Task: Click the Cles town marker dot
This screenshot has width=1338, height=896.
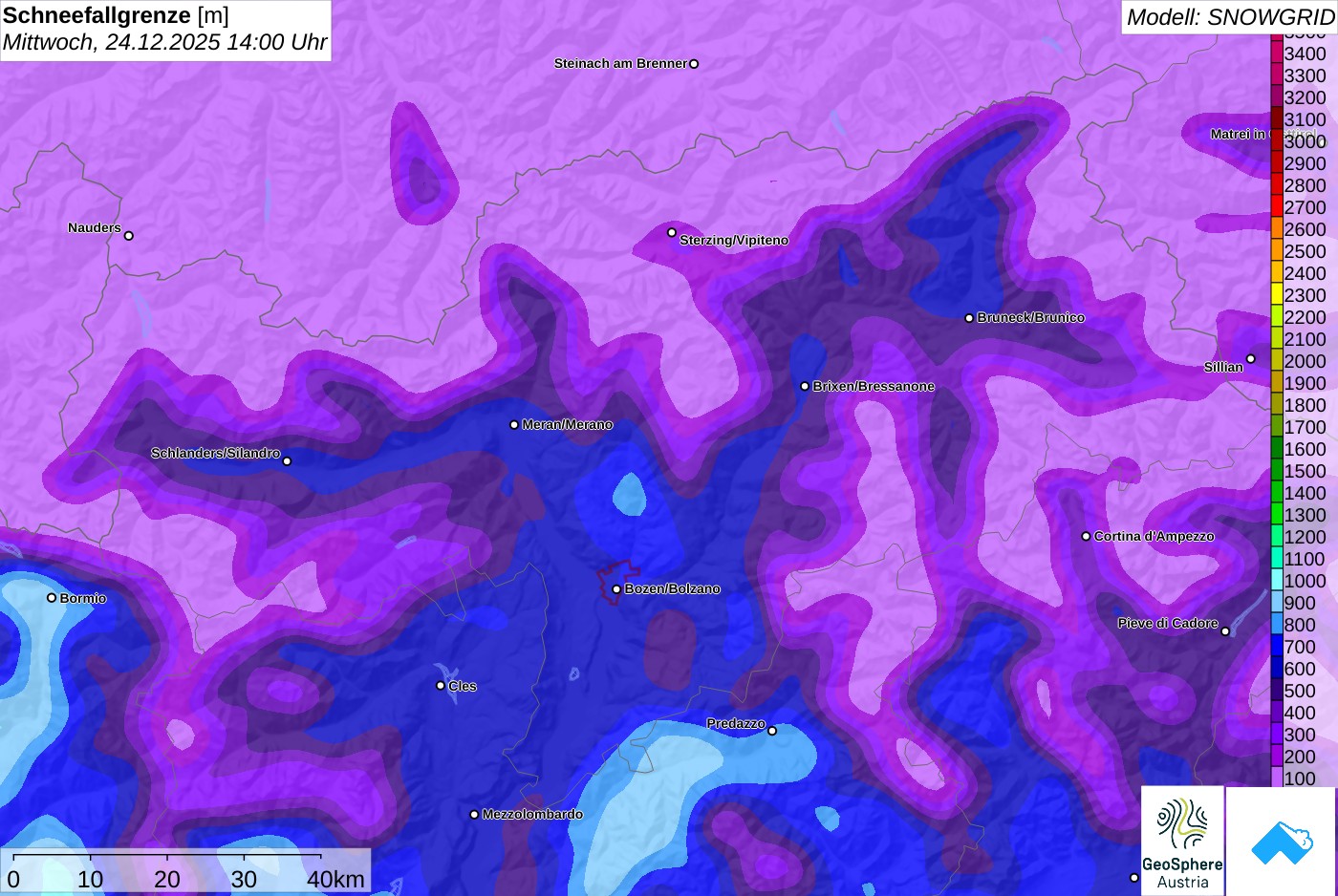Action: point(441,685)
